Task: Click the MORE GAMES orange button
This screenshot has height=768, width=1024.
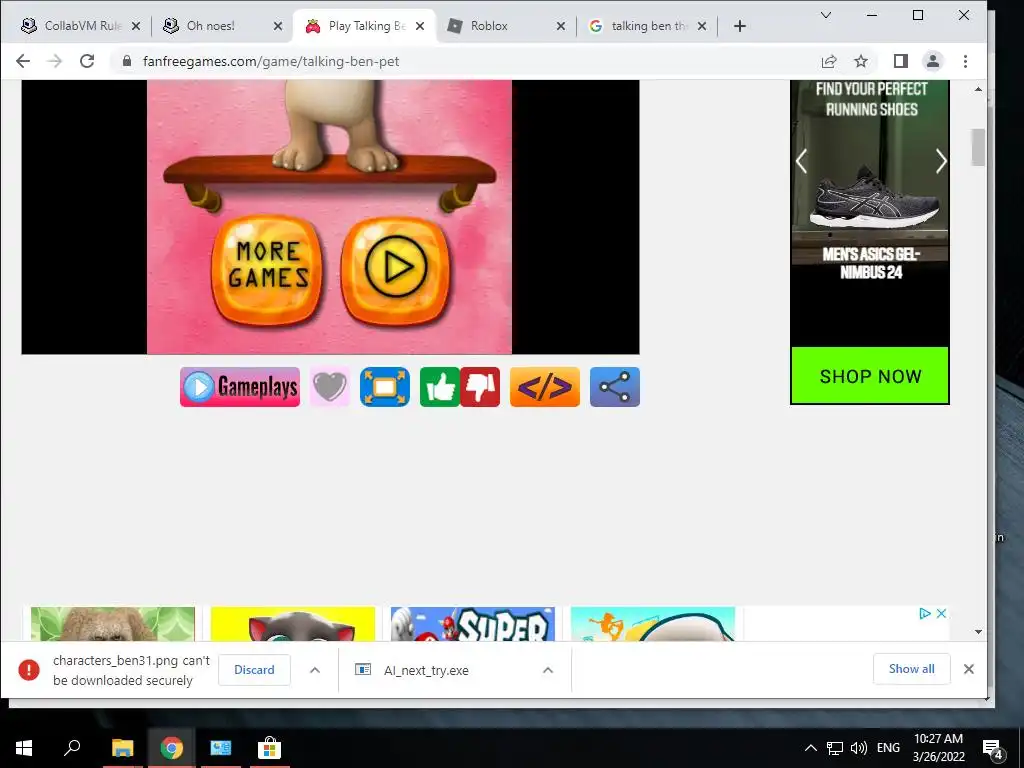Action: pyautogui.click(x=267, y=269)
